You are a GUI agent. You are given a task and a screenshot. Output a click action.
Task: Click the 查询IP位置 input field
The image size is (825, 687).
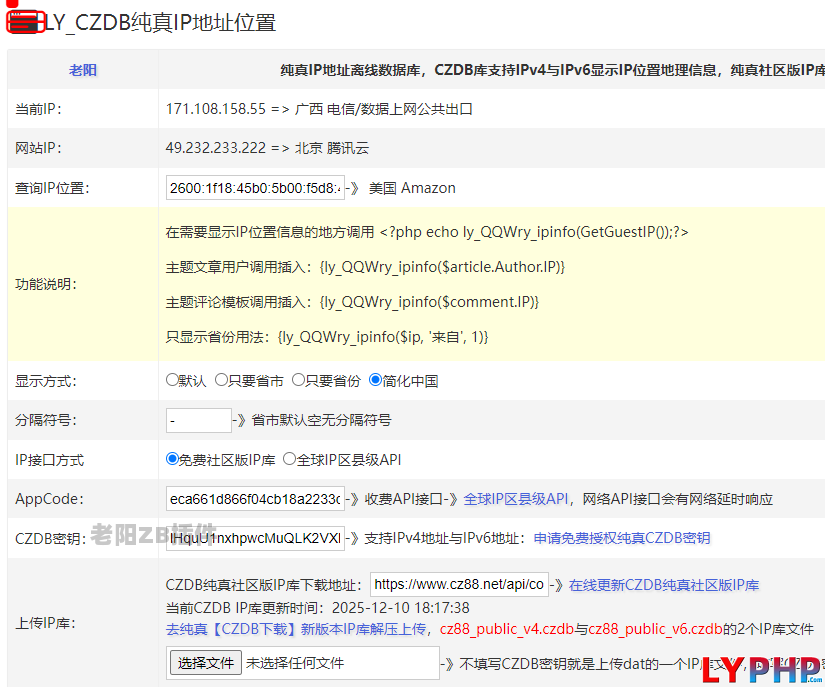[255, 188]
